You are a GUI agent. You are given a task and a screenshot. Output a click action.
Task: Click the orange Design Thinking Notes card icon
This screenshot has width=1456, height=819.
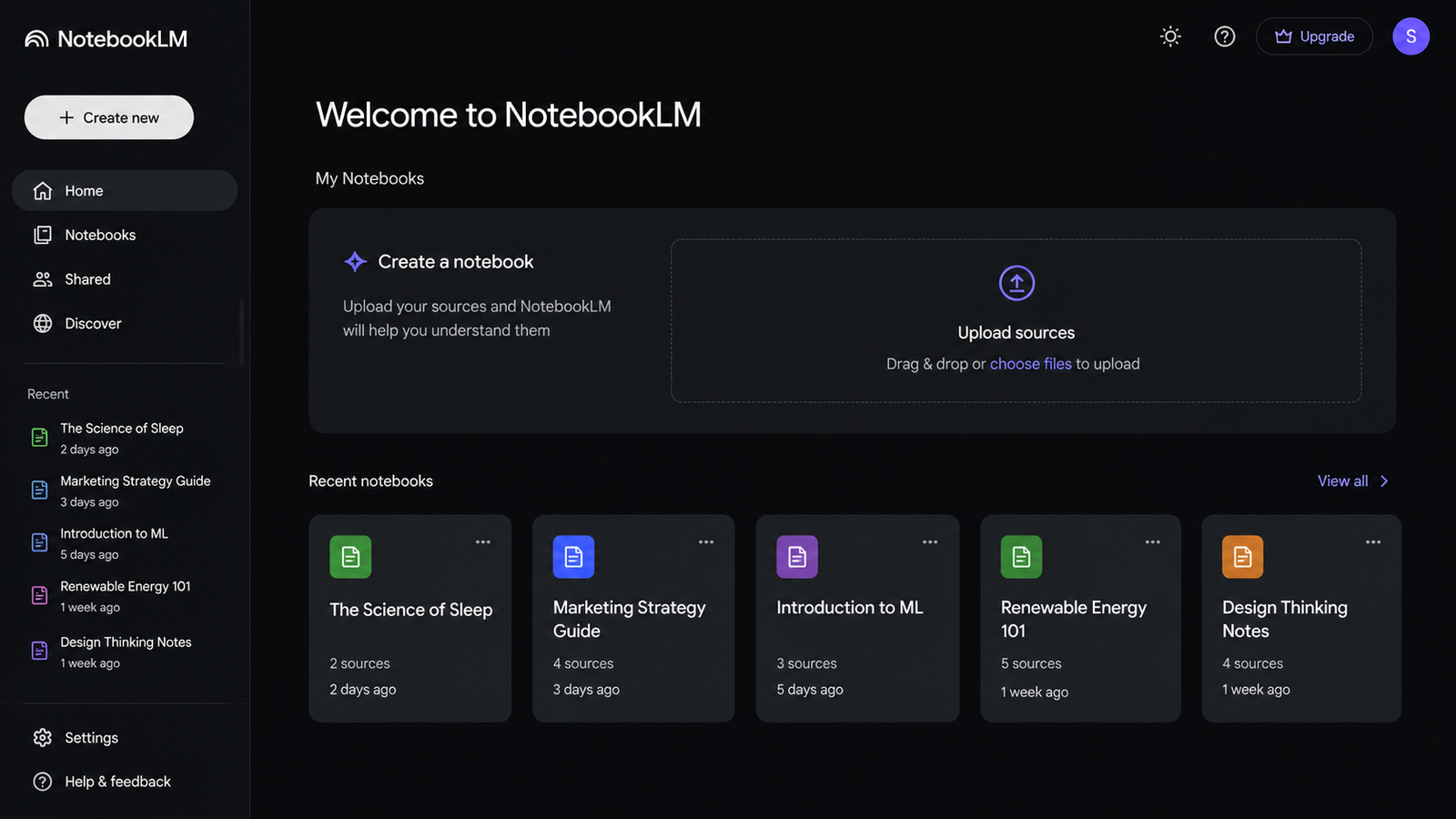(1242, 557)
